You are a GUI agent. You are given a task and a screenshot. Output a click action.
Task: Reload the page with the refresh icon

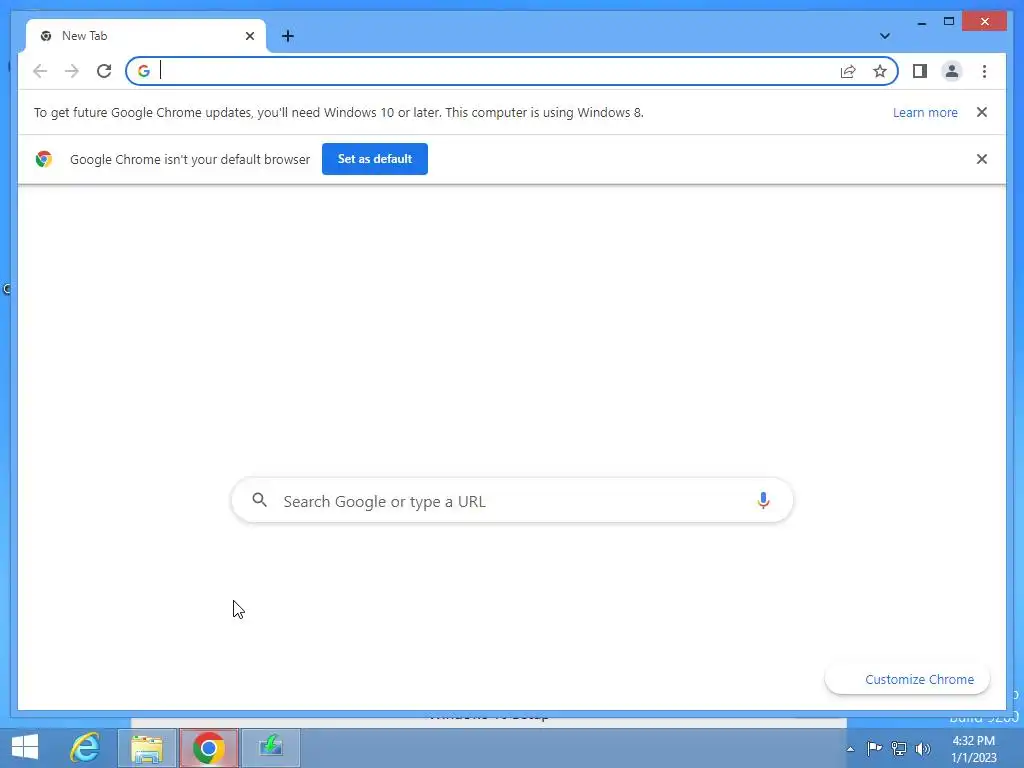point(104,71)
